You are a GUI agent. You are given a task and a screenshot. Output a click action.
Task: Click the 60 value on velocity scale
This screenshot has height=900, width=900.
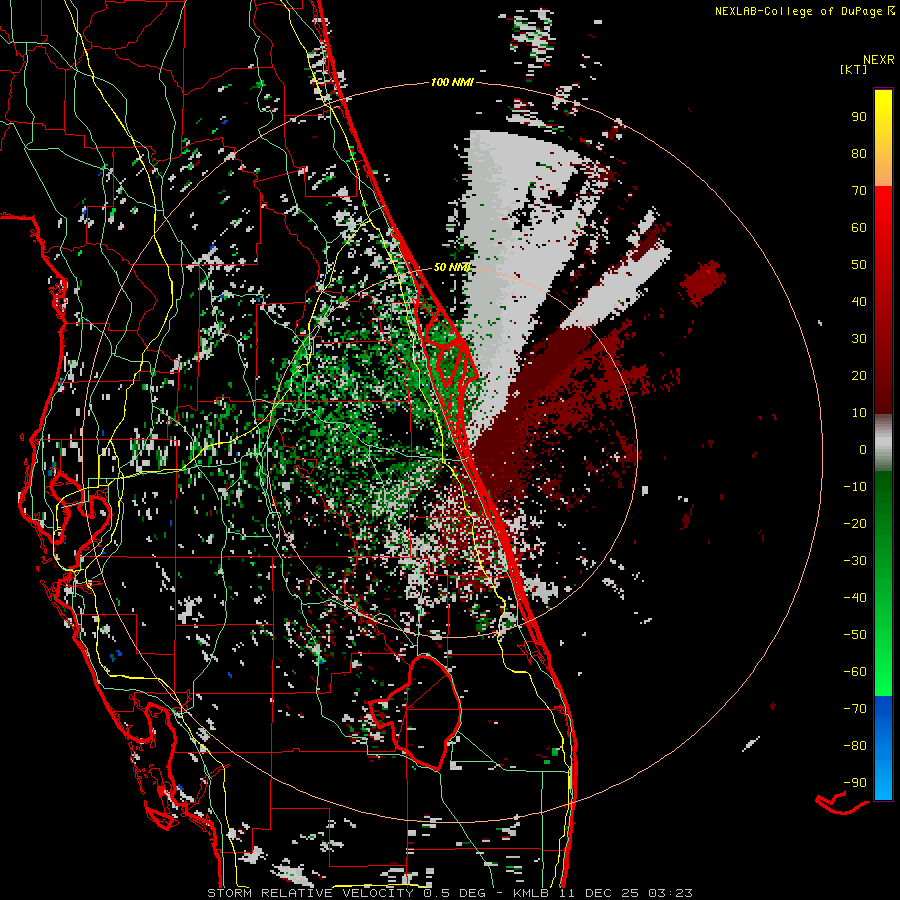pyautogui.click(x=859, y=228)
